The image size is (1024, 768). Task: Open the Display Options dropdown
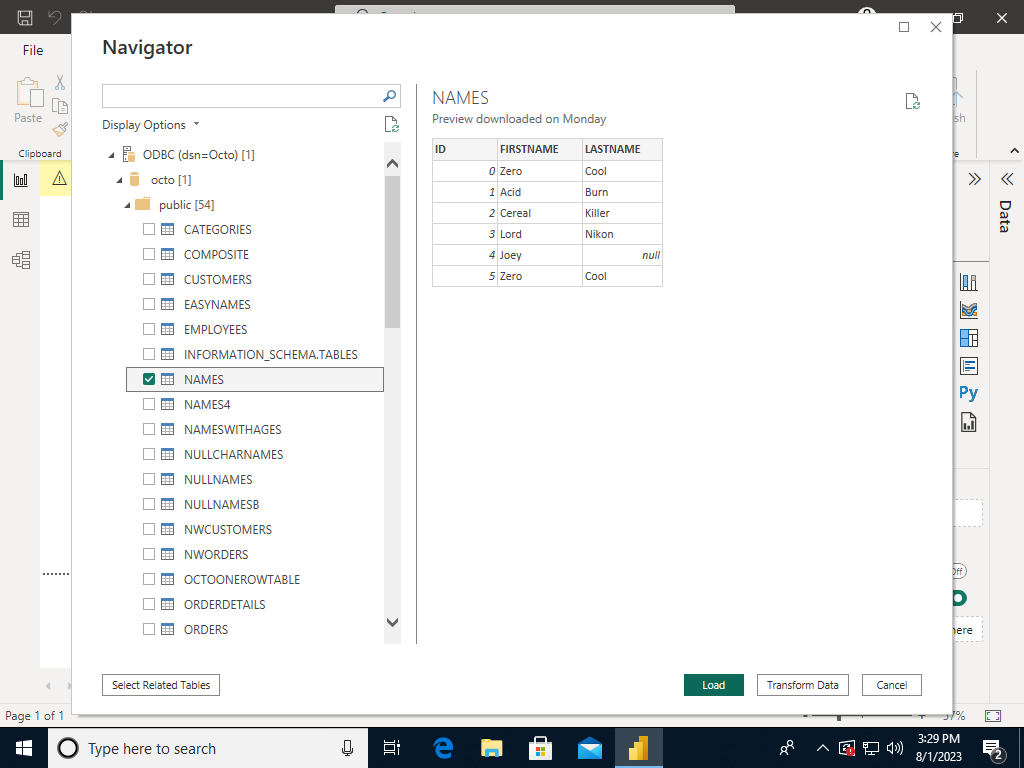(x=147, y=124)
